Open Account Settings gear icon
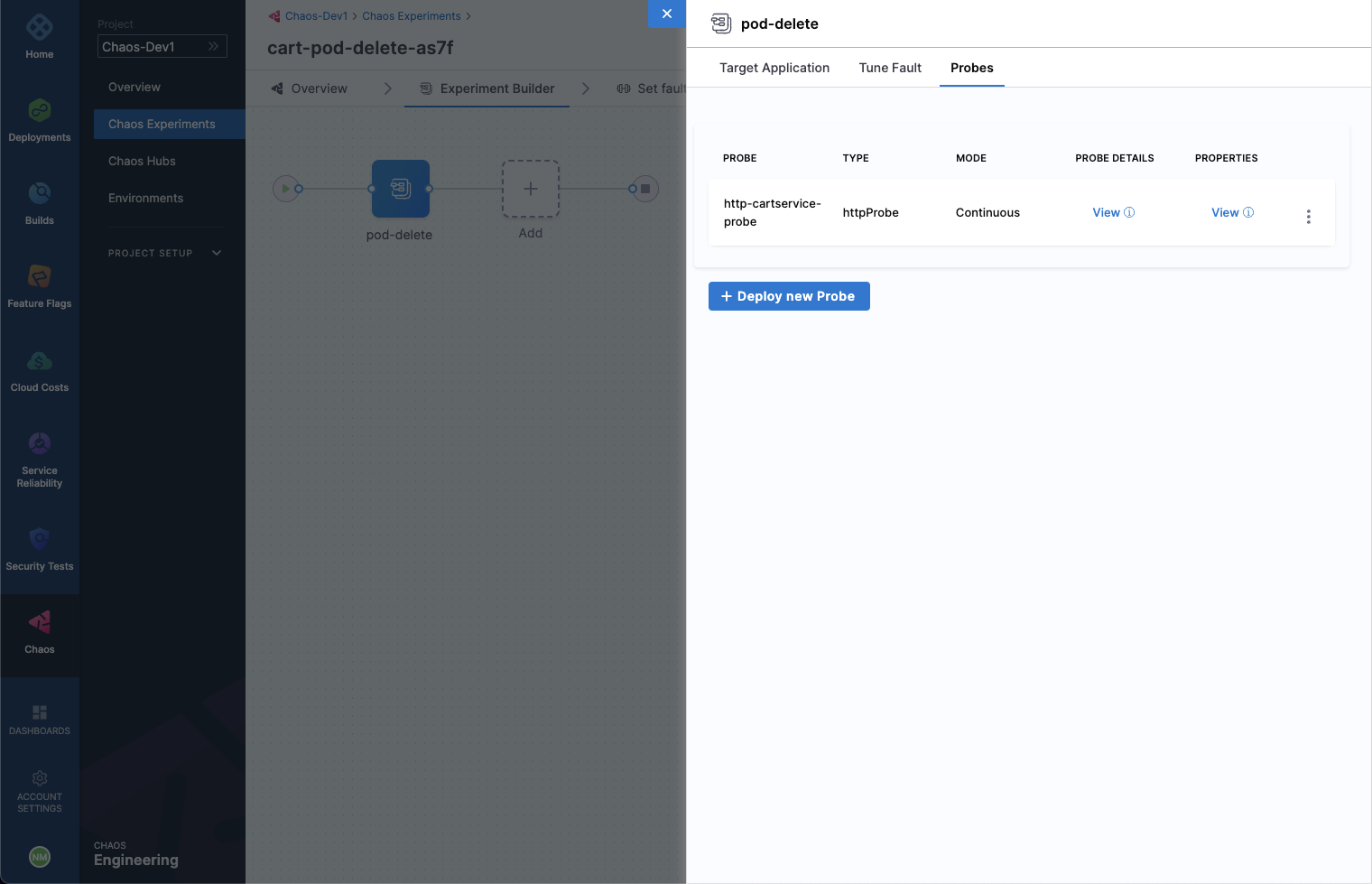Screen dimensions: 1372x884 coord(40,778)
